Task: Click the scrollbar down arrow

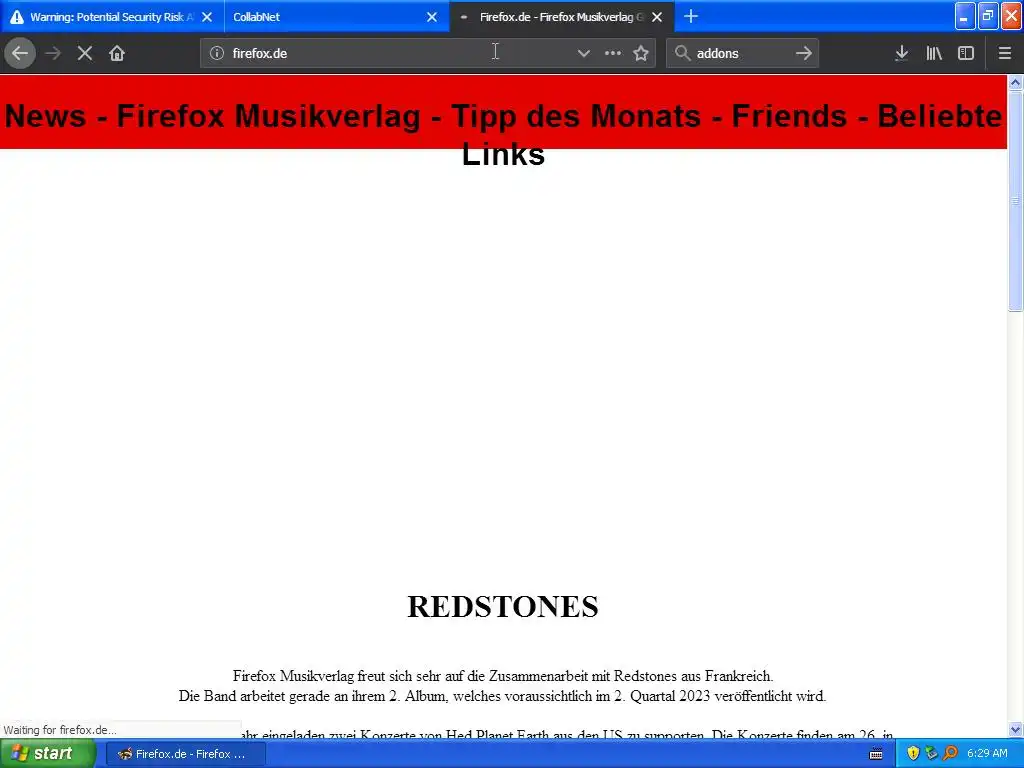Action: 1015,729
